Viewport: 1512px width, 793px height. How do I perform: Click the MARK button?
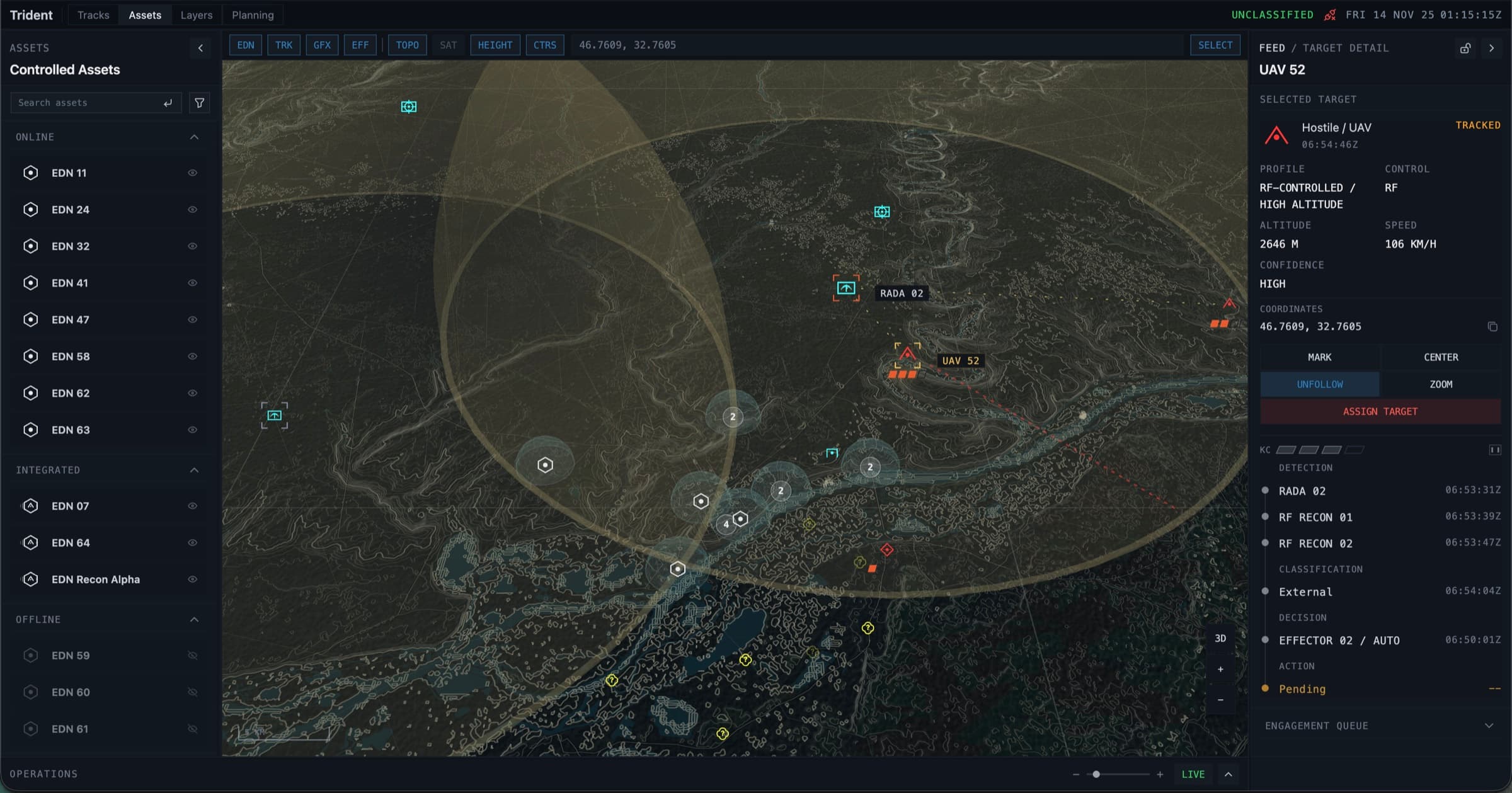click(1319, 357)
